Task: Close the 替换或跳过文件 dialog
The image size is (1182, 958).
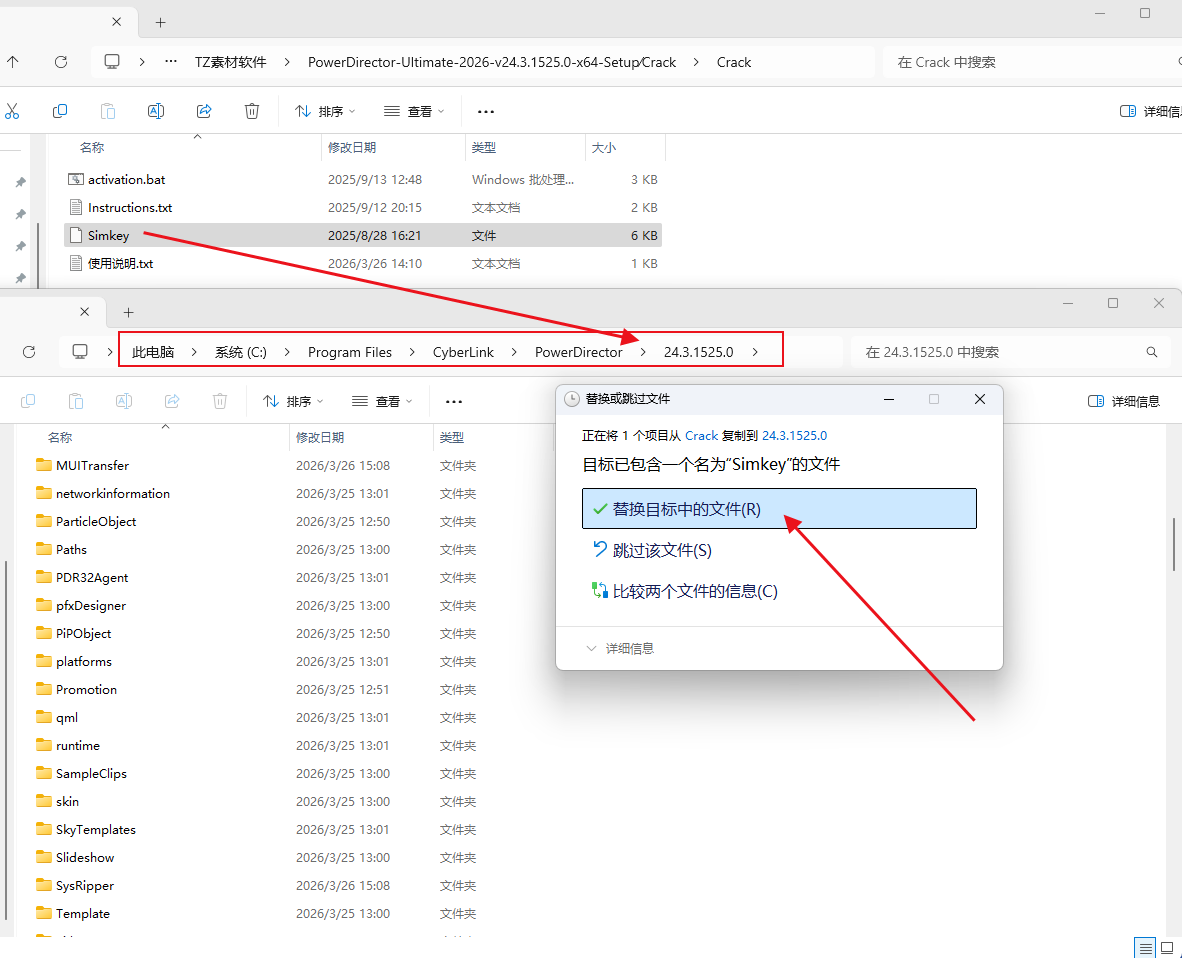Action: click(x=979, y=399)
